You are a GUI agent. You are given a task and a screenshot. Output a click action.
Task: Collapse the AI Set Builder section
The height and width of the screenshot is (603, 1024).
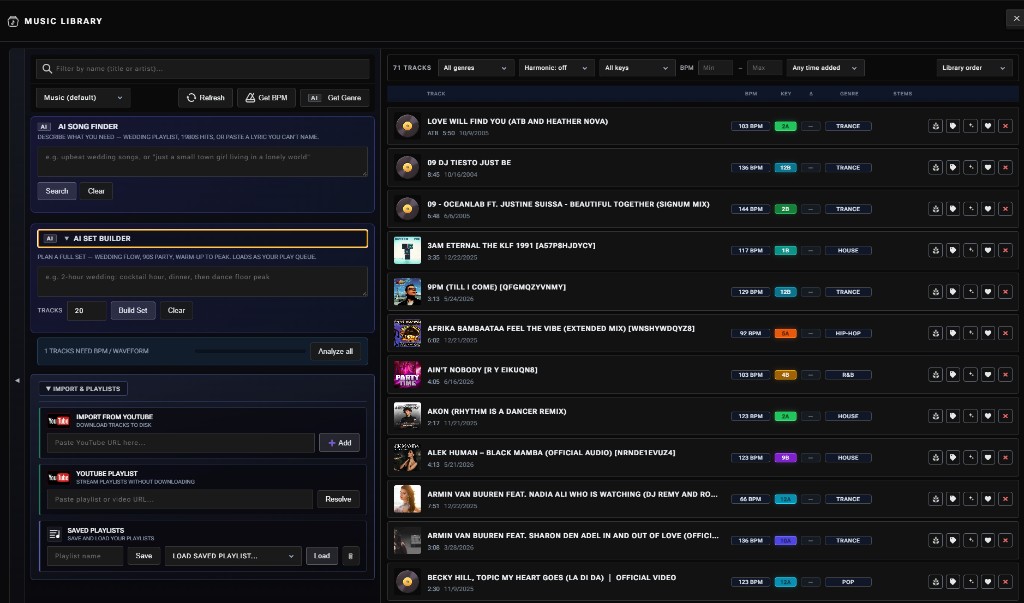point(202,238)
